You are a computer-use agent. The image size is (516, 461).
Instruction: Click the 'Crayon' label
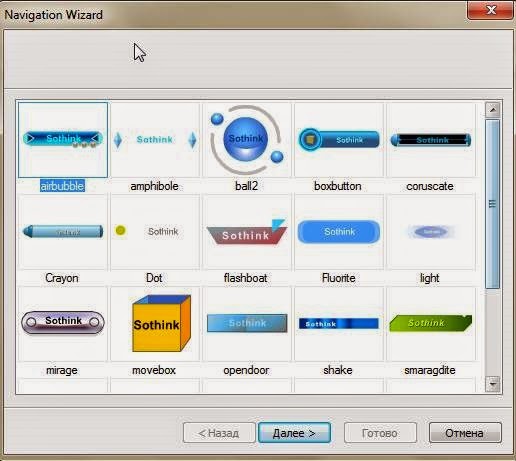62,278
